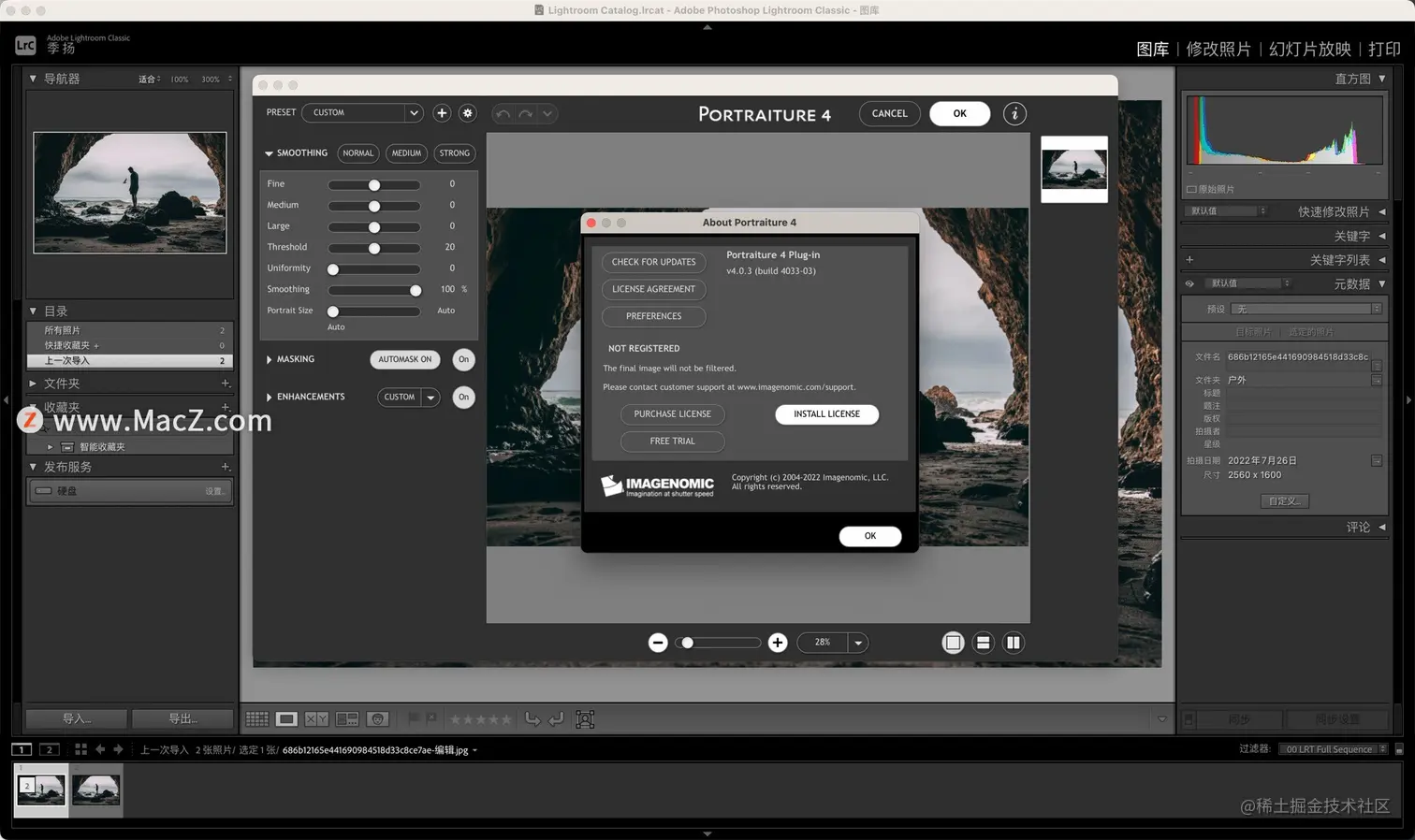Image resolution: width=1415 pixels, height=840 pixels.
Task: Toggle Automask On button
Action: pos(405,359)
